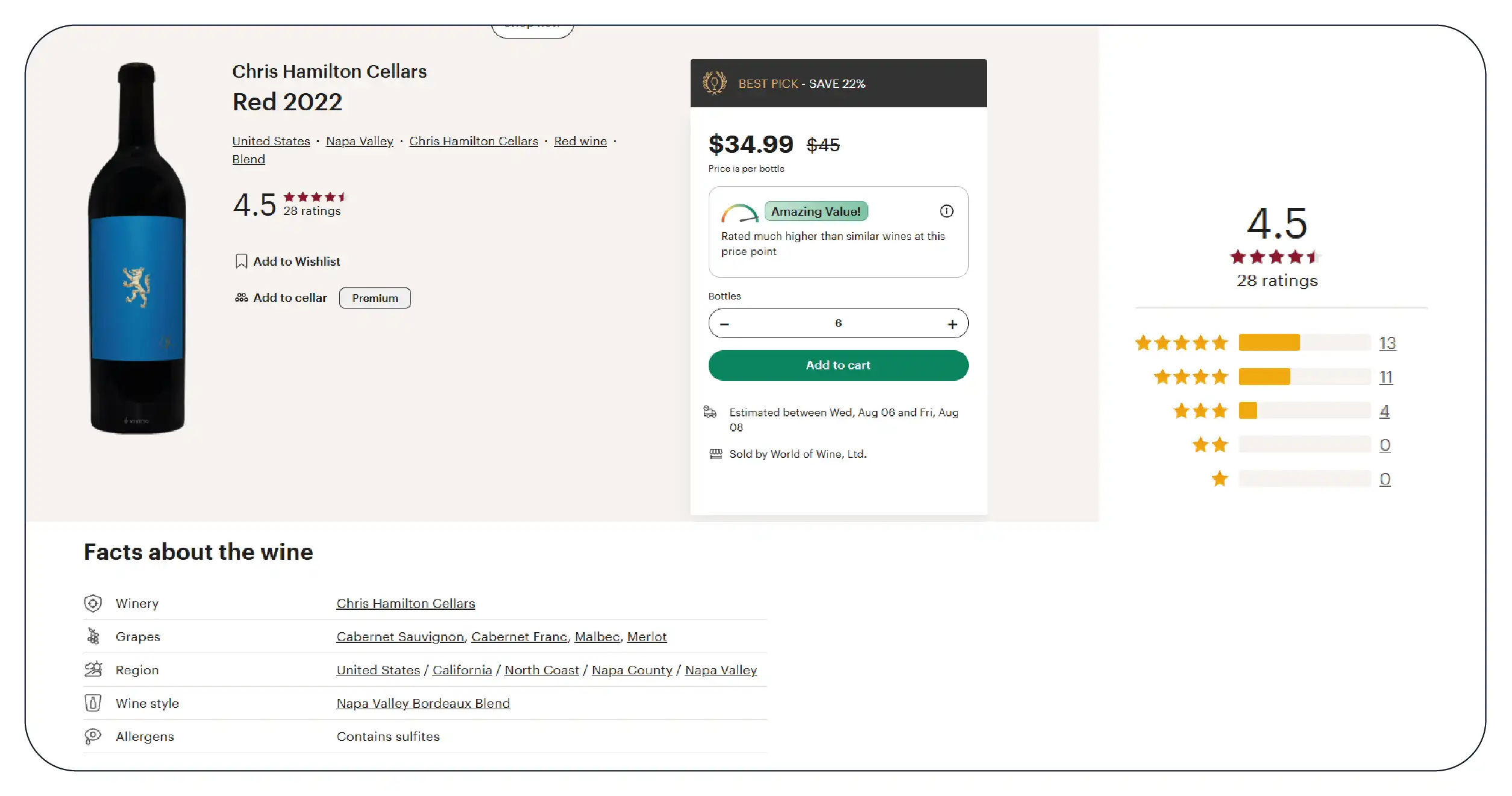The height and width of the screenshot is (796, 1512).
Task: Click the delivery truck icon
Action: [710, 412]
